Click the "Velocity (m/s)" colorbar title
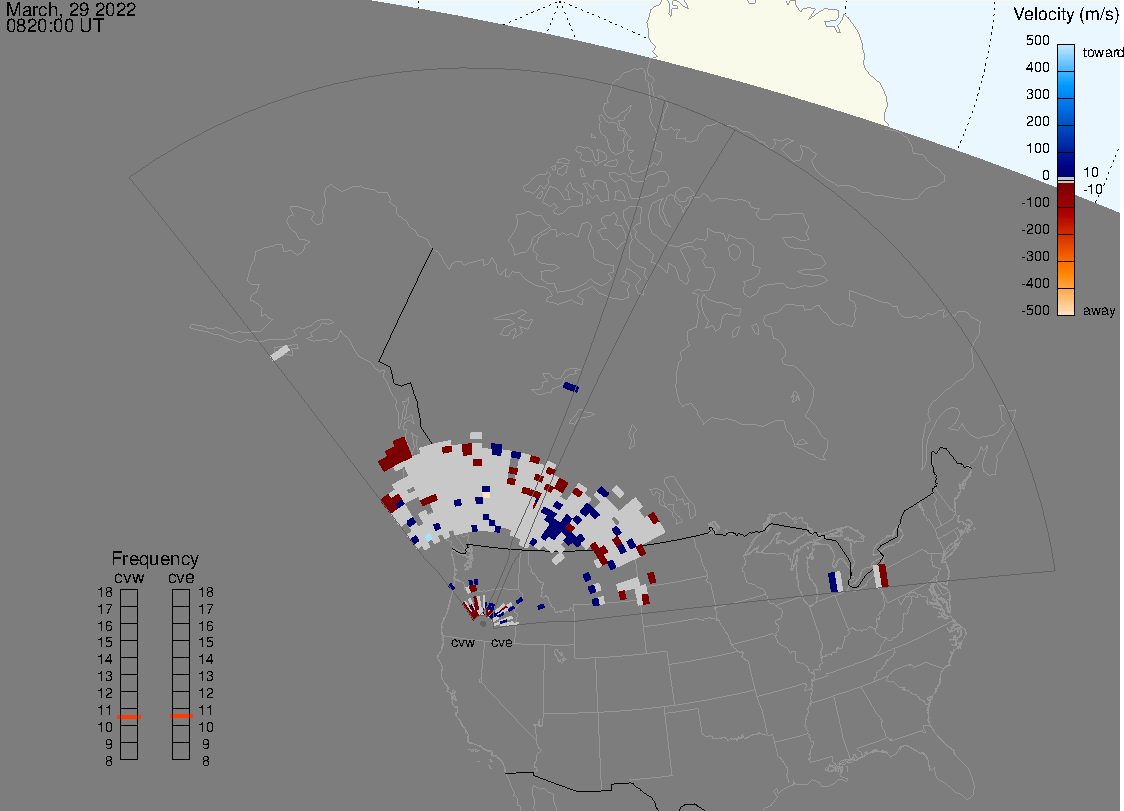 (1066, 14)
